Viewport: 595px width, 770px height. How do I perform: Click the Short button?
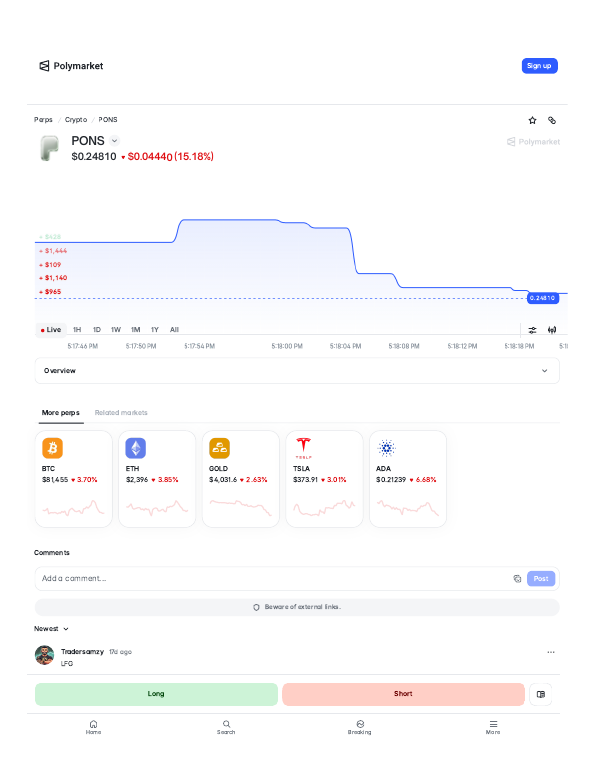pyautogui.click(x=403, y=694)
